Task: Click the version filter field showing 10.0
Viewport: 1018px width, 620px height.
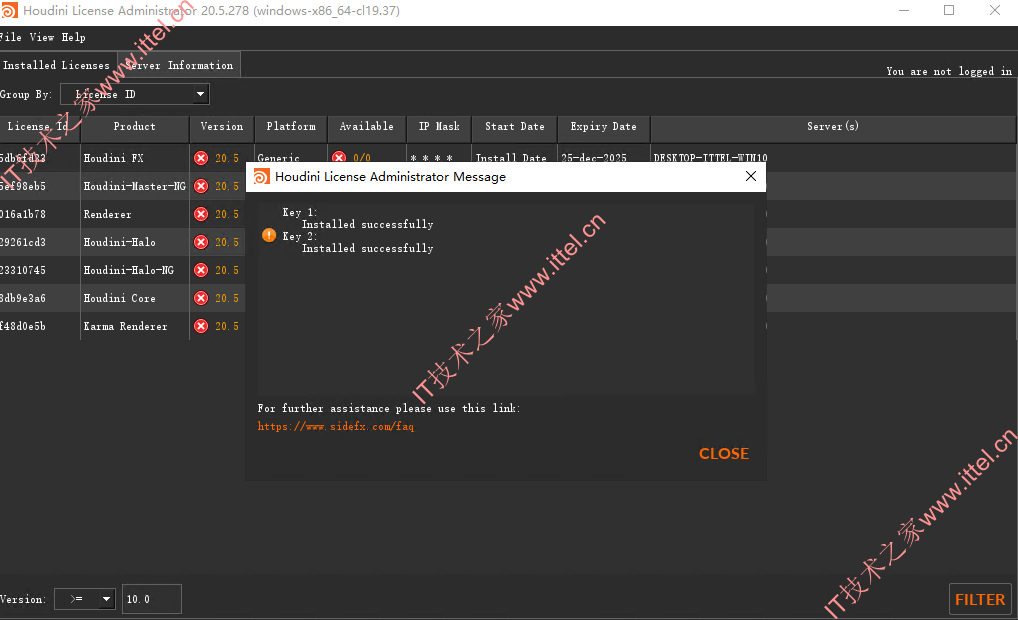Action: point(152,599)
